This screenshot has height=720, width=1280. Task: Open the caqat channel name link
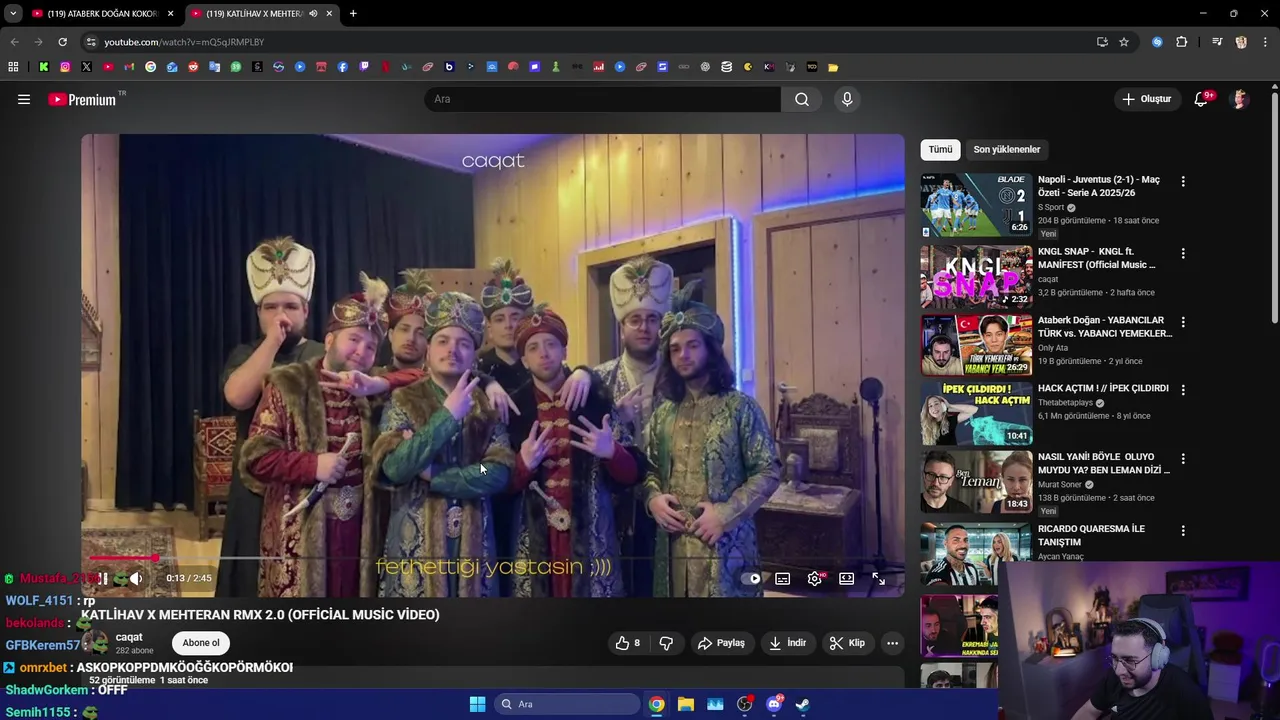click(x=129, y=637)
